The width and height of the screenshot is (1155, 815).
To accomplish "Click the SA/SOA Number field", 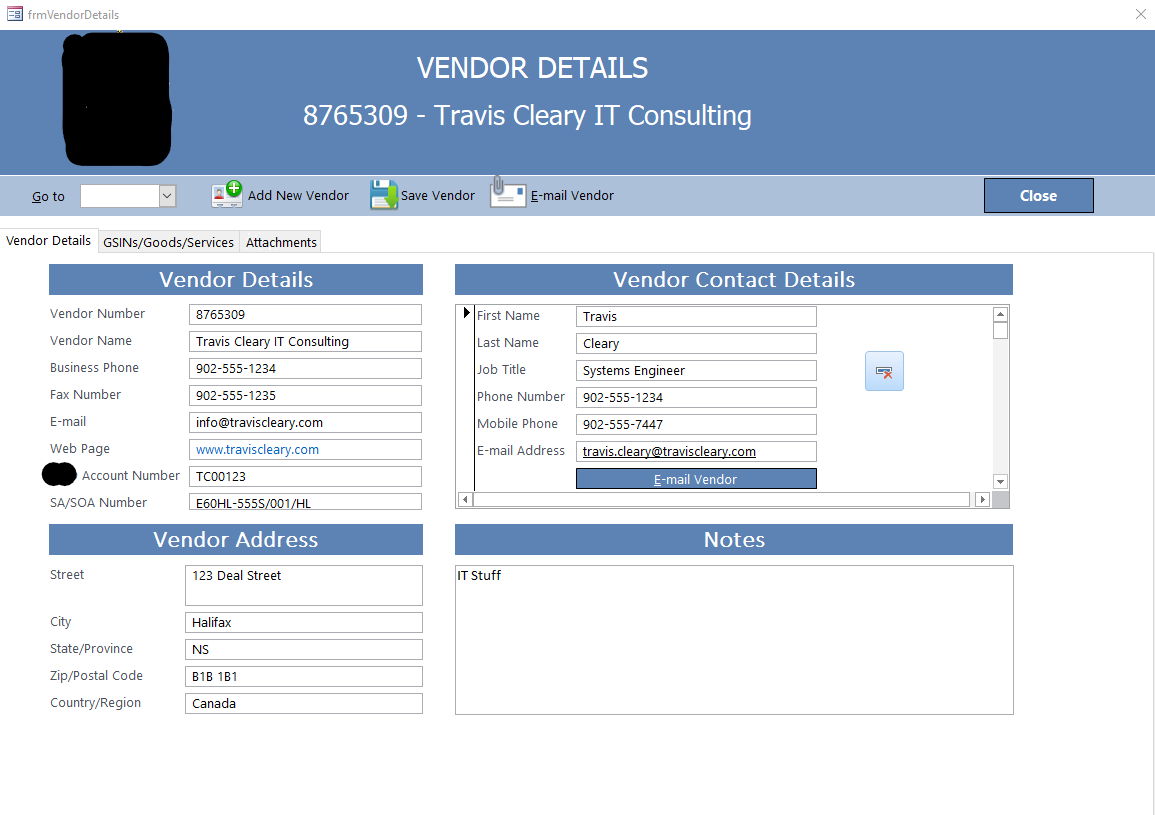I will coord(305,503).
